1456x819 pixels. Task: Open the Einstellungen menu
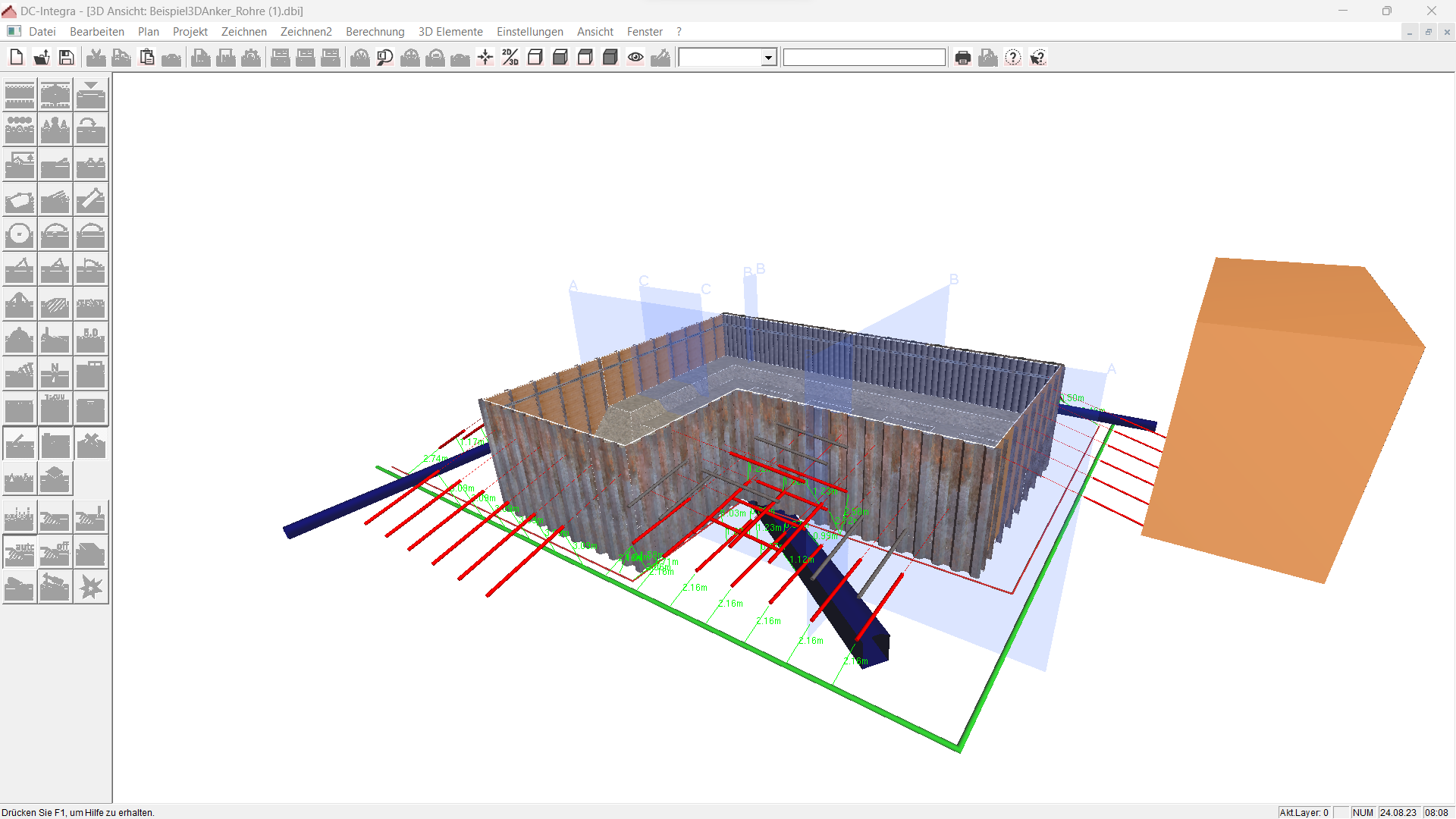tap(529, 32)
